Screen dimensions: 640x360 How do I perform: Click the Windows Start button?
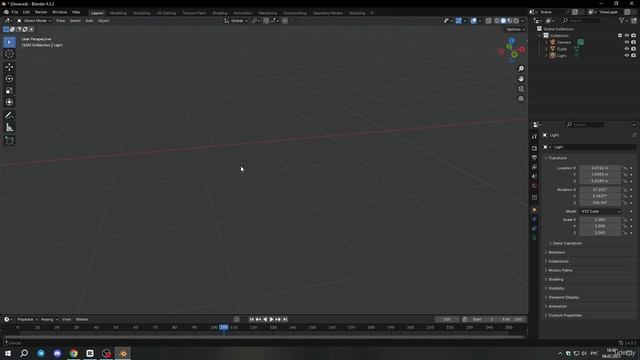[8, 353]
